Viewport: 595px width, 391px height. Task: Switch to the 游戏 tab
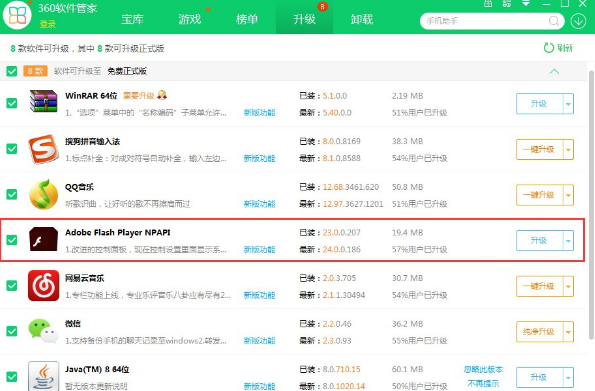tap(190, 19)
